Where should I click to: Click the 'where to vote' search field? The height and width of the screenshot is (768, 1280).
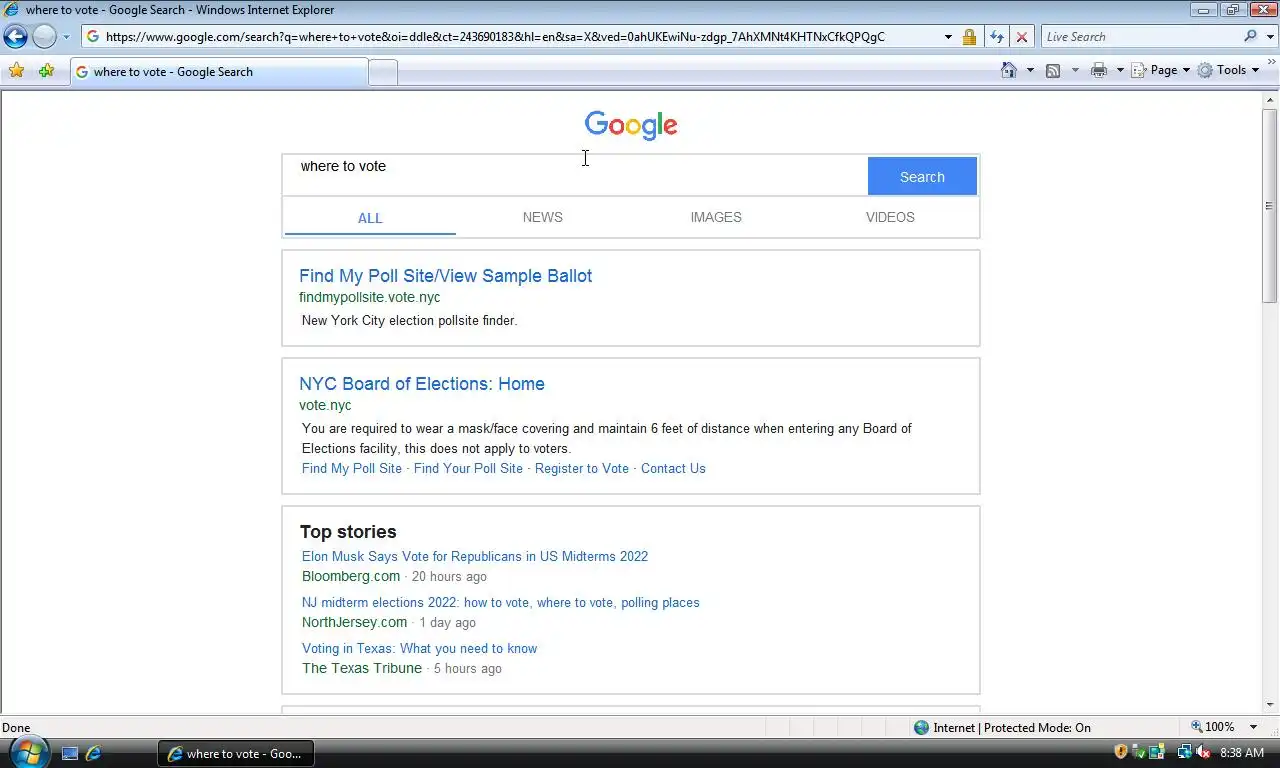point(575,175)
